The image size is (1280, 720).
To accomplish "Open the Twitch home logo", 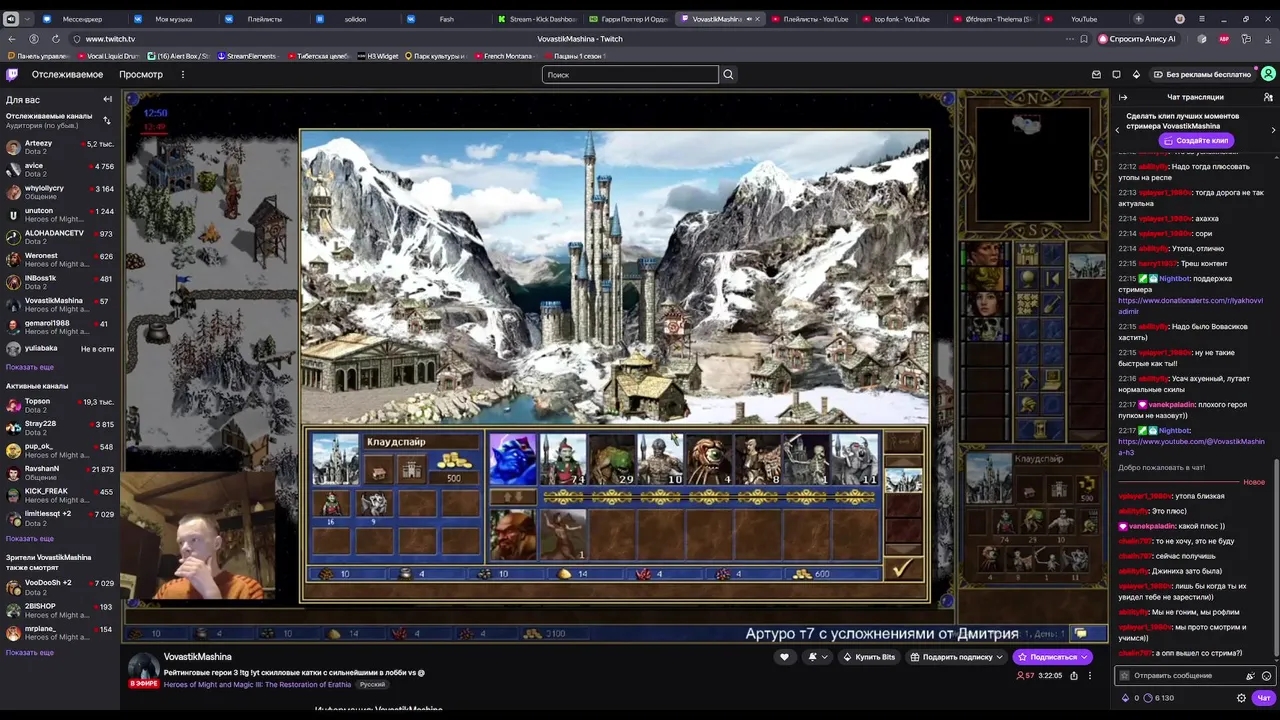I will [x=12, y=74].
